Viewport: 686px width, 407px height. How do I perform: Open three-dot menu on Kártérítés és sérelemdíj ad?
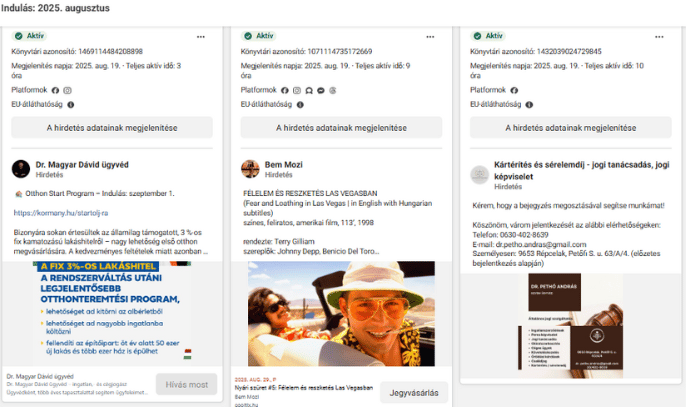660,36
